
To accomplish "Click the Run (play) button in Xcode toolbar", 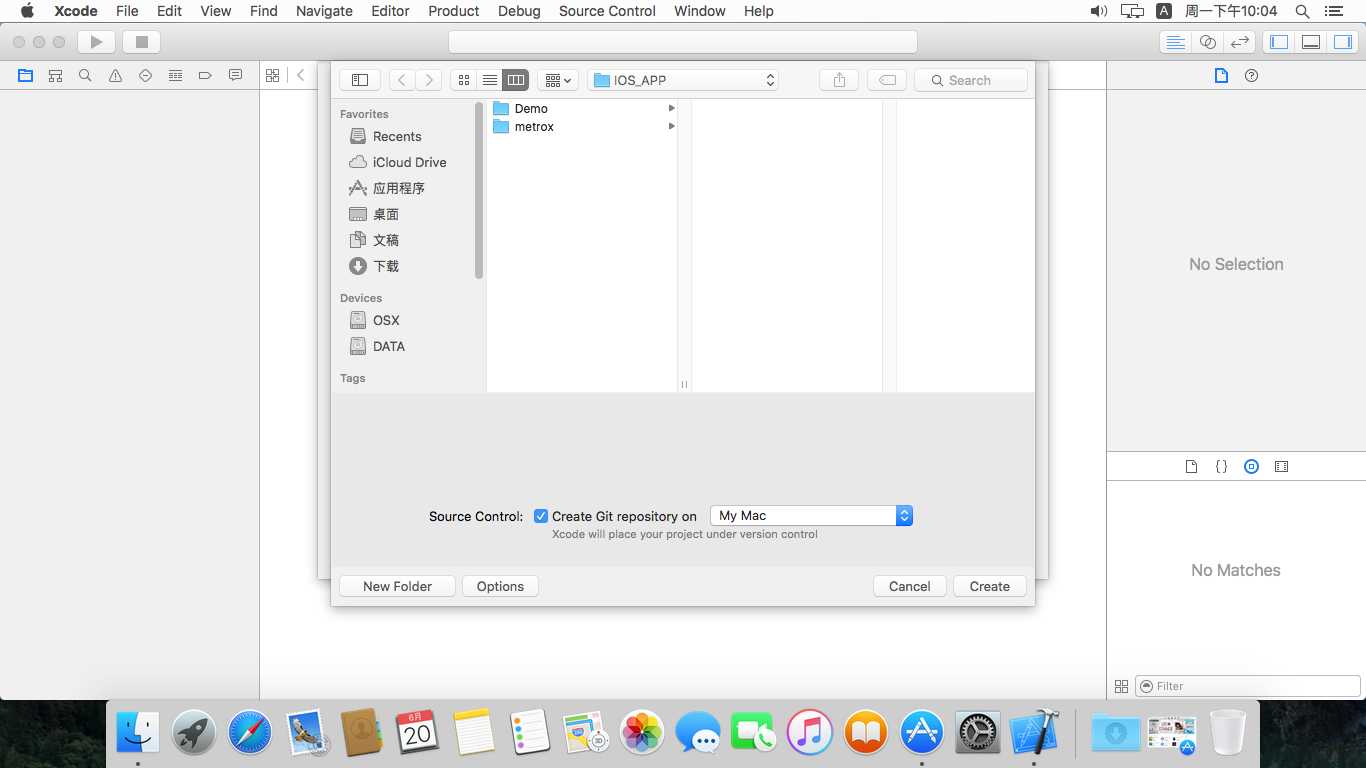I will 97,42.
